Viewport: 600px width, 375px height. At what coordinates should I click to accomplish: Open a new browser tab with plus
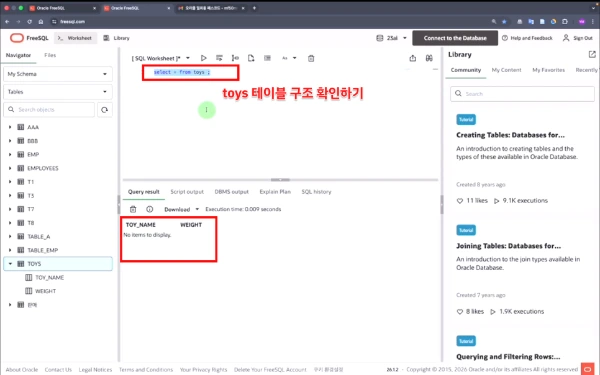(x=254, y=8)
